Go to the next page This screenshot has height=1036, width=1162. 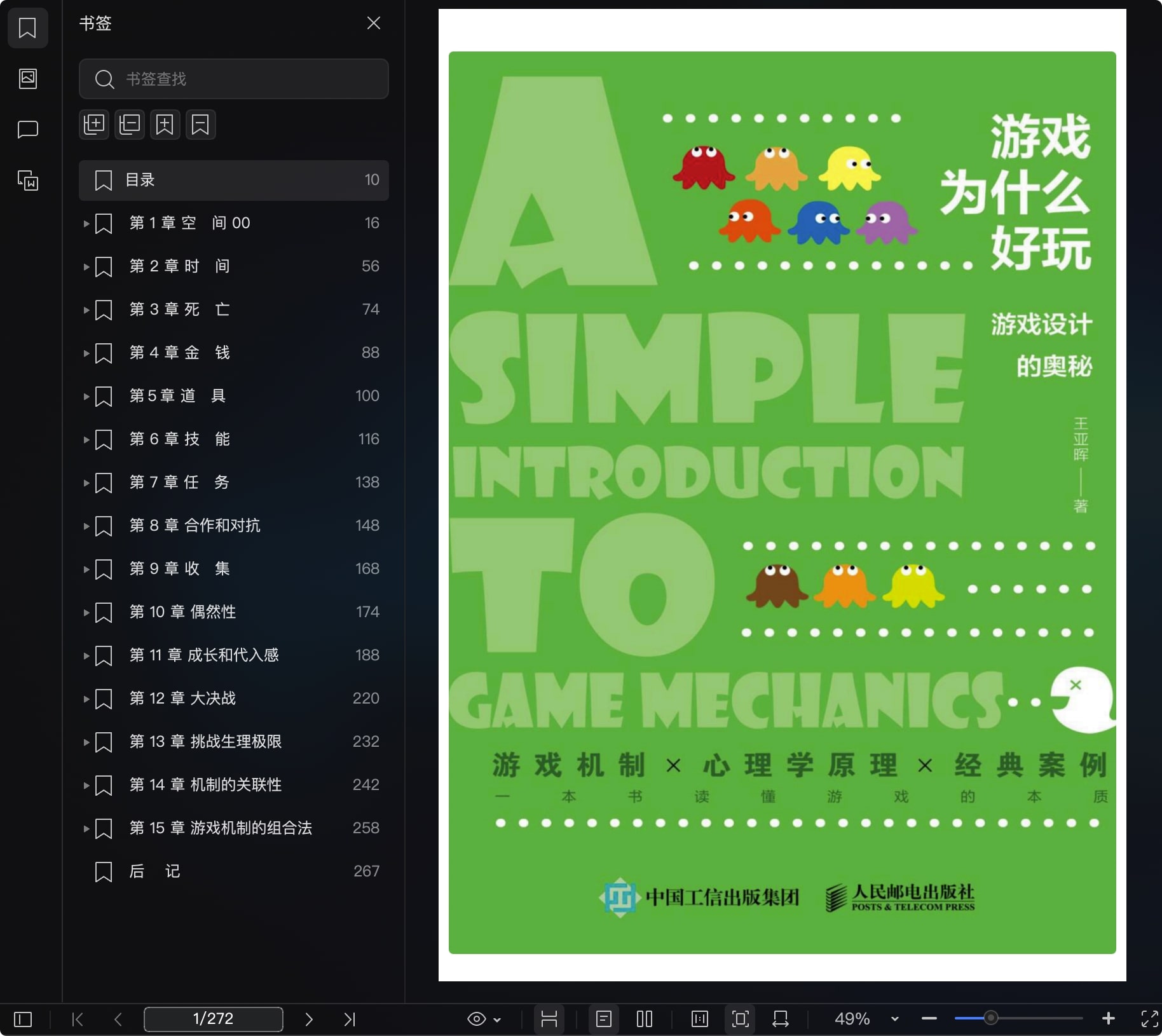coord(309,1019)
